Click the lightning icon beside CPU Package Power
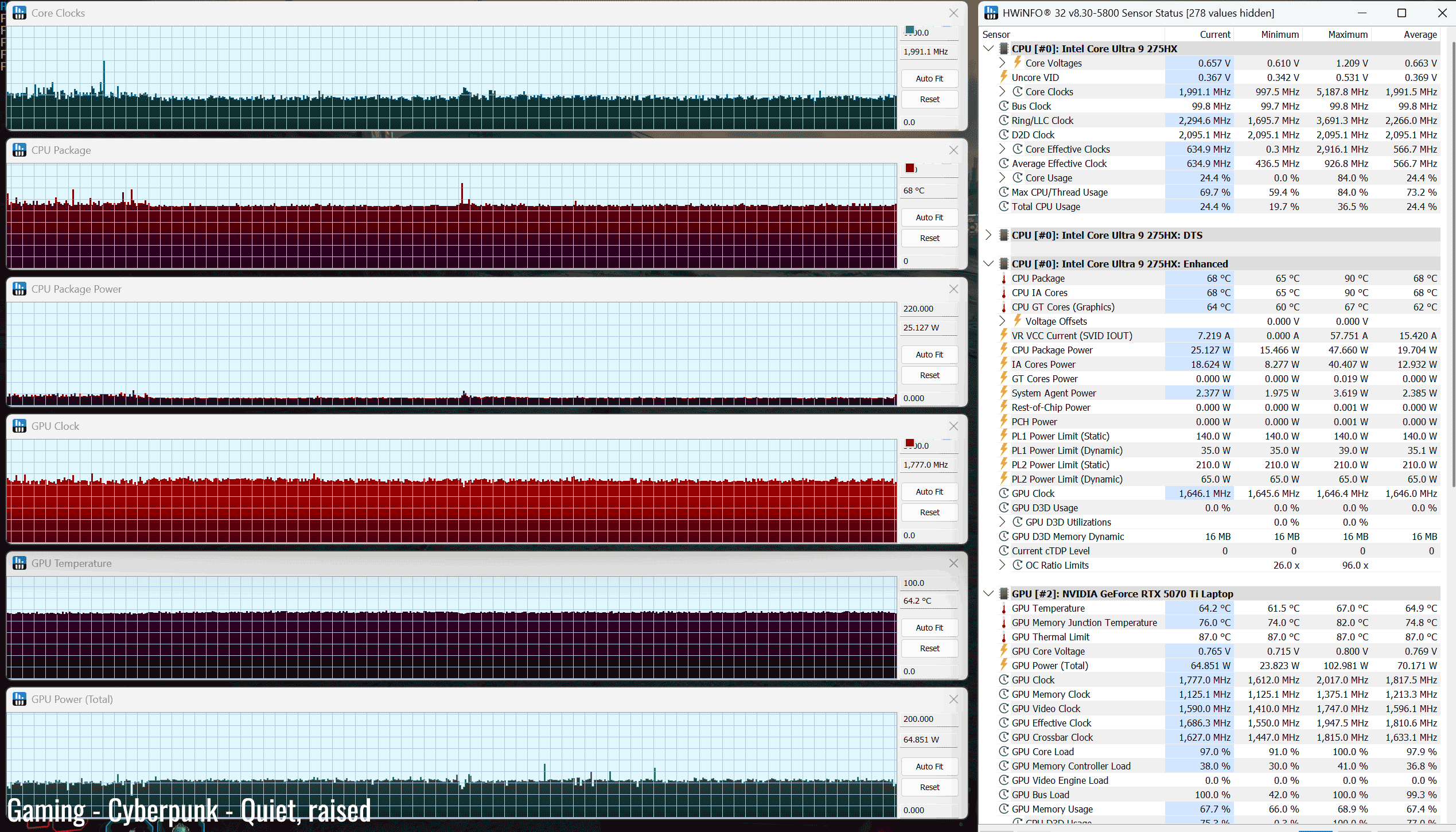 pos(1004,349)
